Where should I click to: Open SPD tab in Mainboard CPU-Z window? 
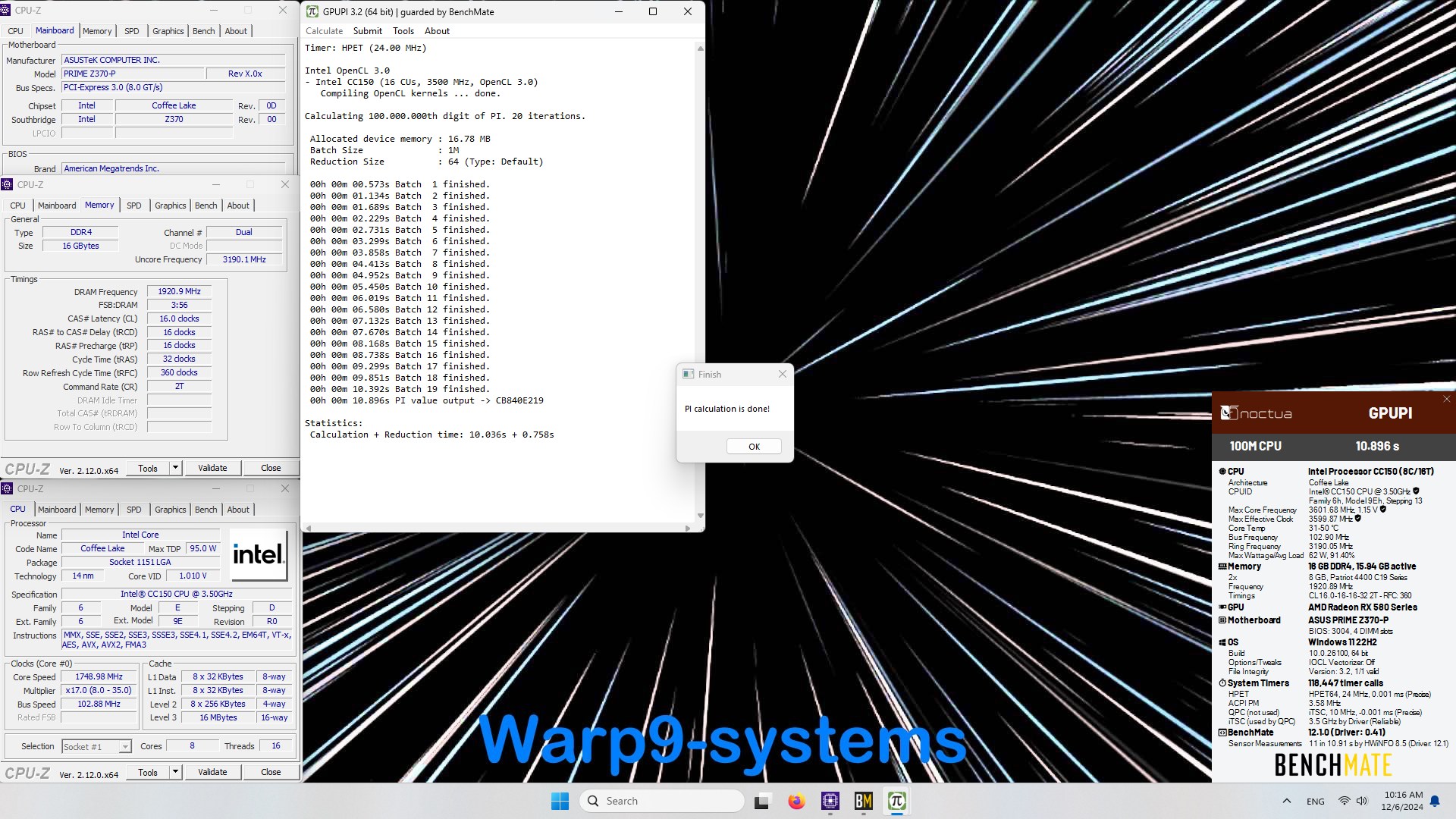[x=132, y=31]
